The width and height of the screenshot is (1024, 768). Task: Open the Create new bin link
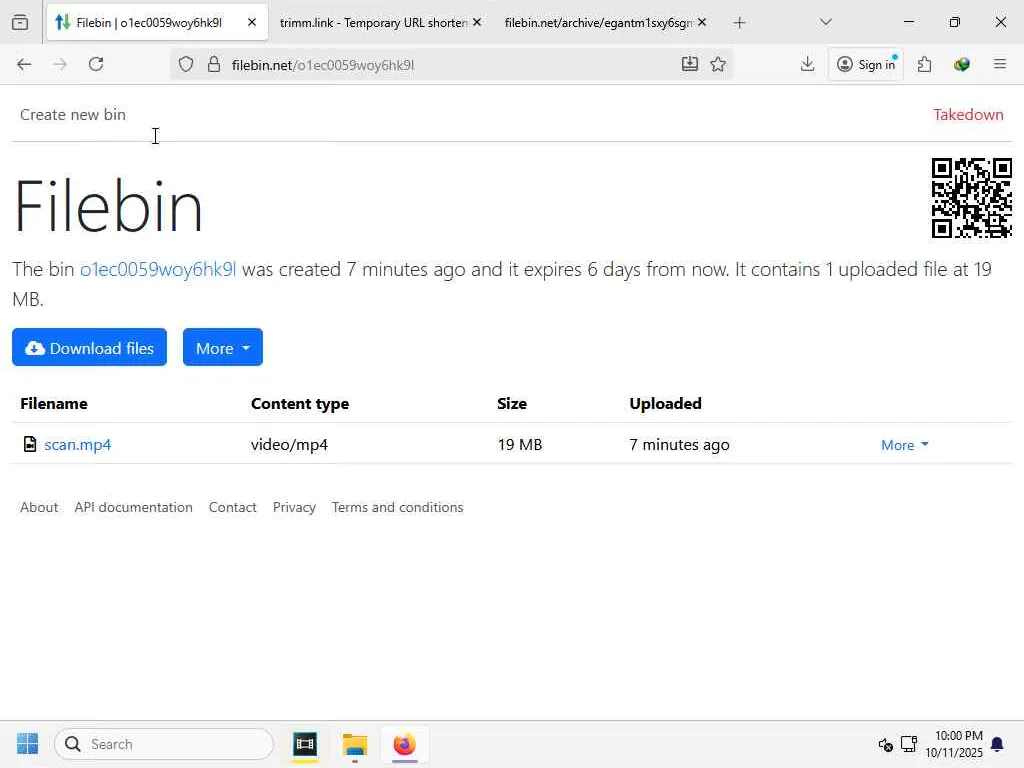[72, 114]
